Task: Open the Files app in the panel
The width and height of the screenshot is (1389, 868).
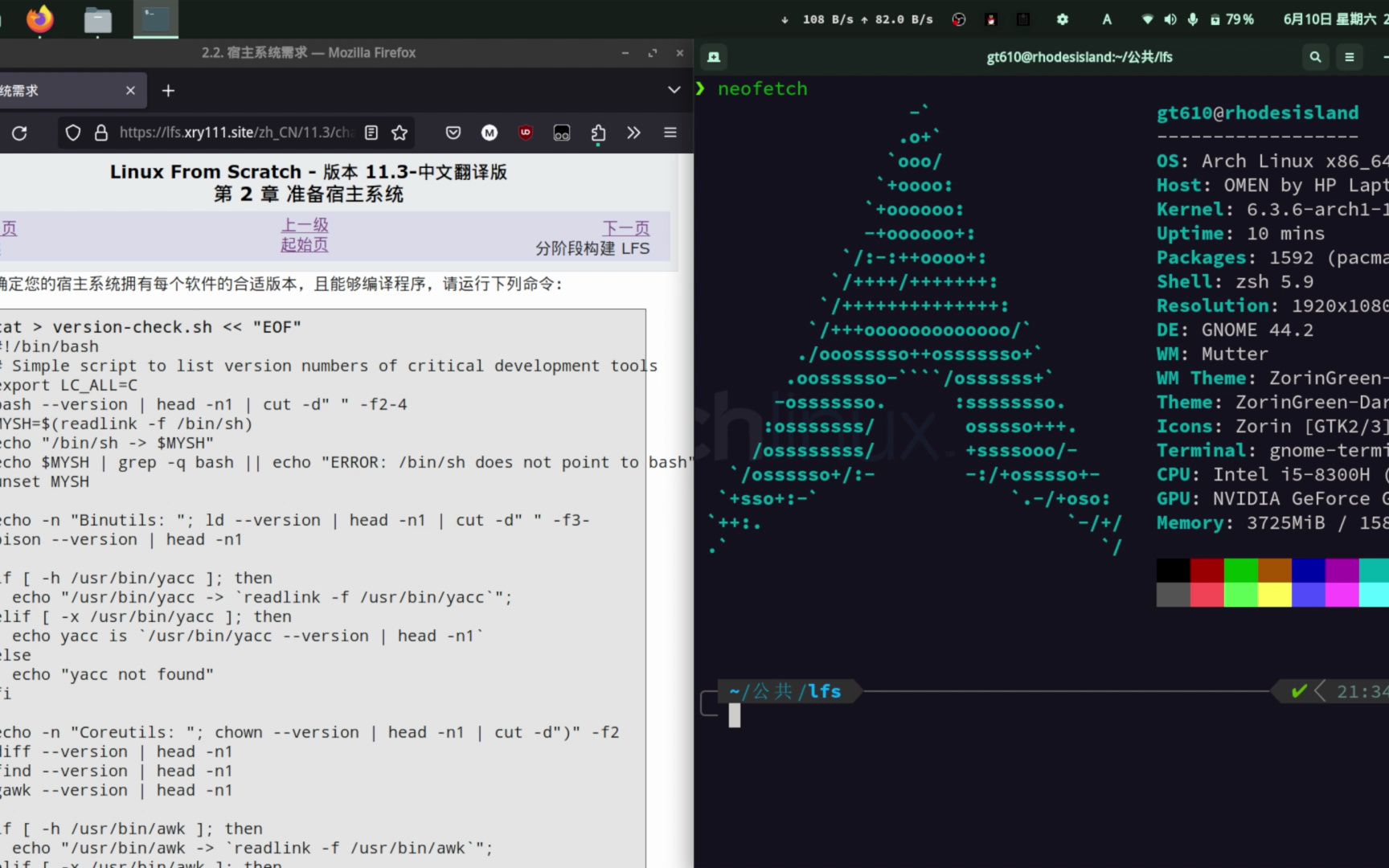Action: click(98, 19)
